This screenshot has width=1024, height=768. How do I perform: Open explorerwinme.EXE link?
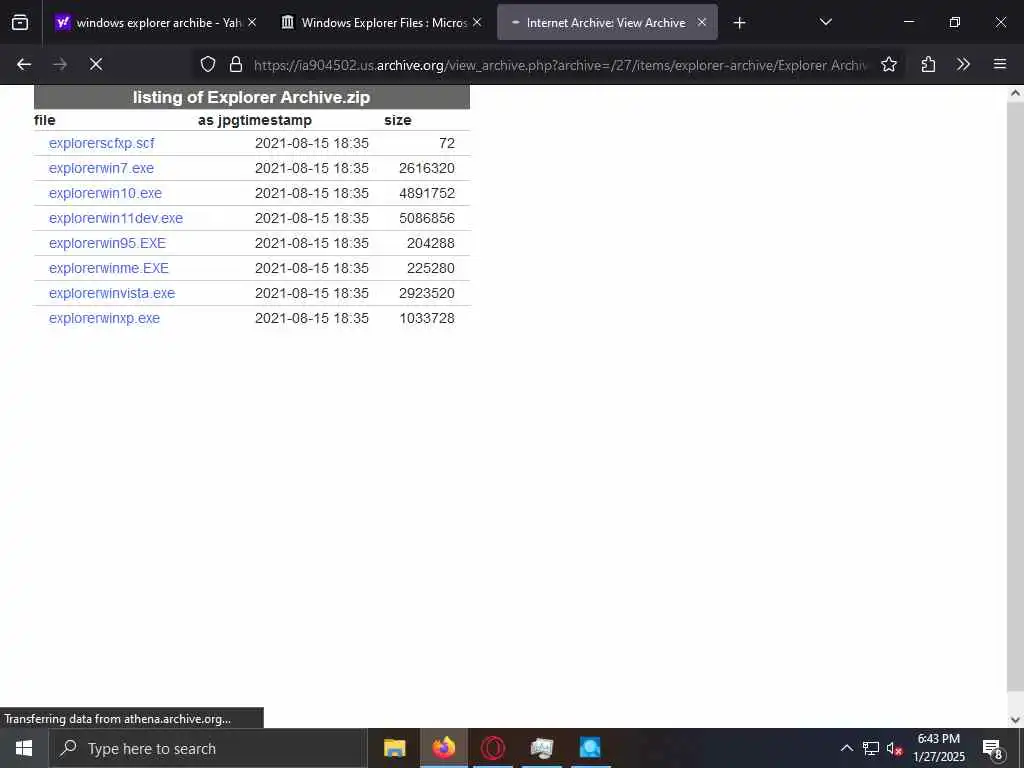click(108, 268)
